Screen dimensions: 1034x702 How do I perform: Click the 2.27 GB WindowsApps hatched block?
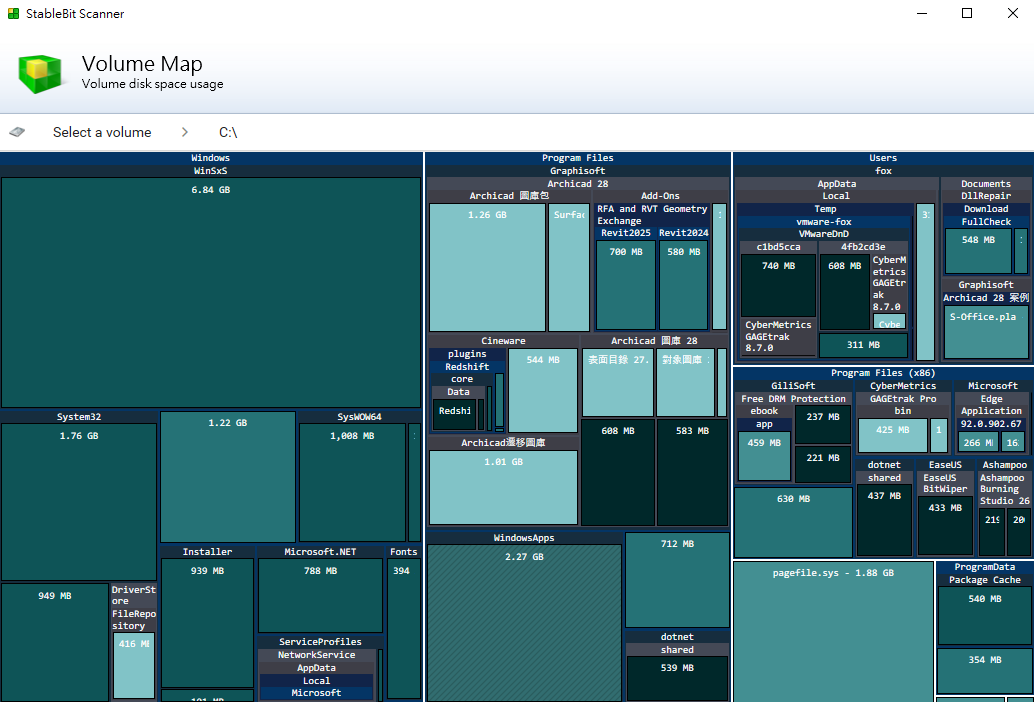pyautogui.click(x=524, y=623)
